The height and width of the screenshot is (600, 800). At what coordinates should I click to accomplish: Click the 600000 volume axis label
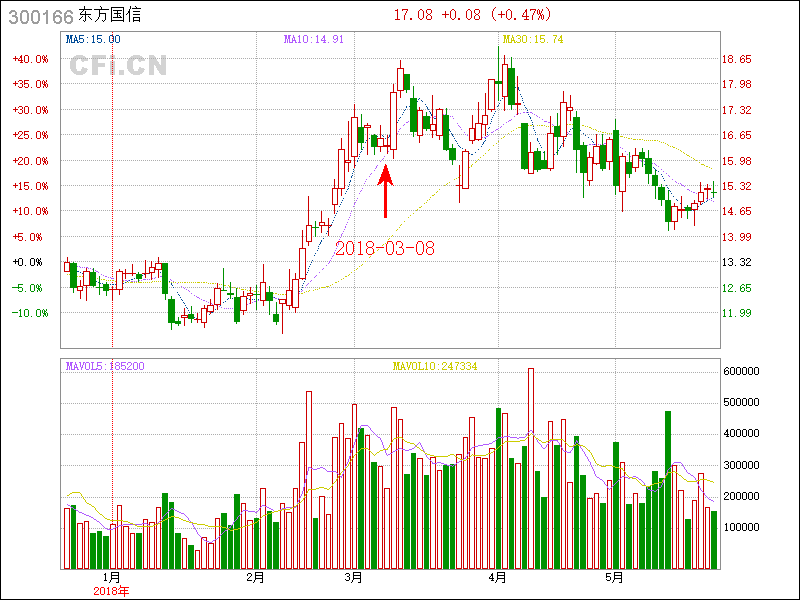tap(744, 371)
